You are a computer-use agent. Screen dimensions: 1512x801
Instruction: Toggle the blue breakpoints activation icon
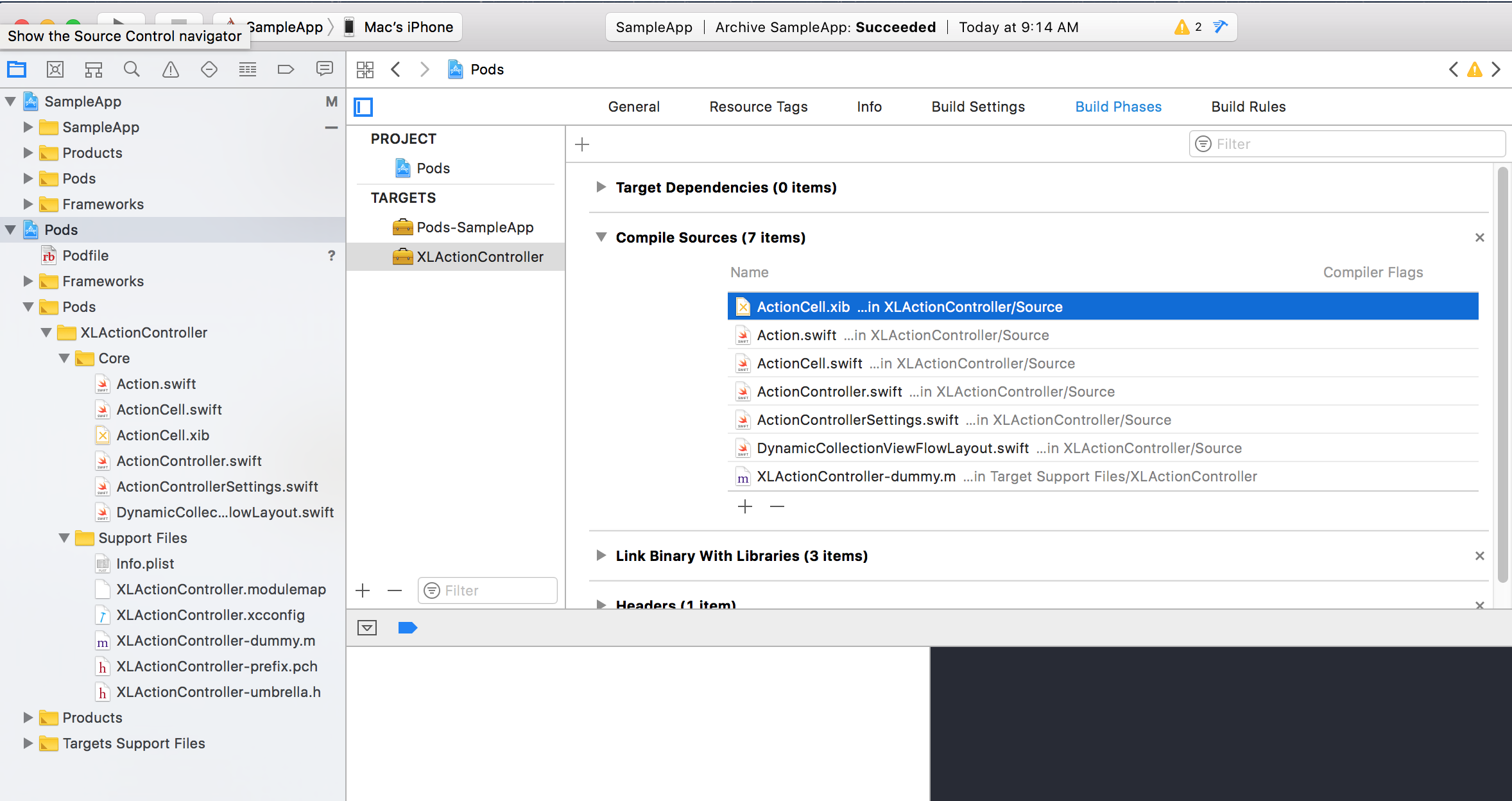(408, 628)
